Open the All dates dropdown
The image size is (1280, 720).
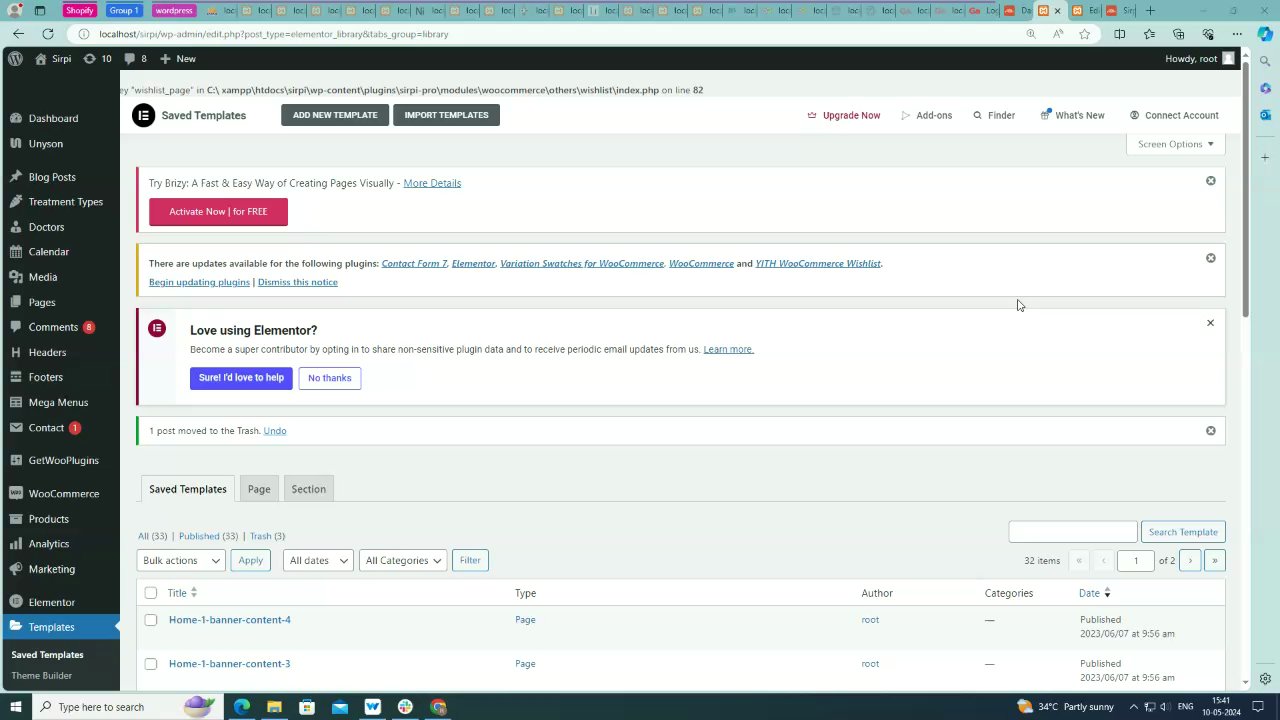point(318,561)
